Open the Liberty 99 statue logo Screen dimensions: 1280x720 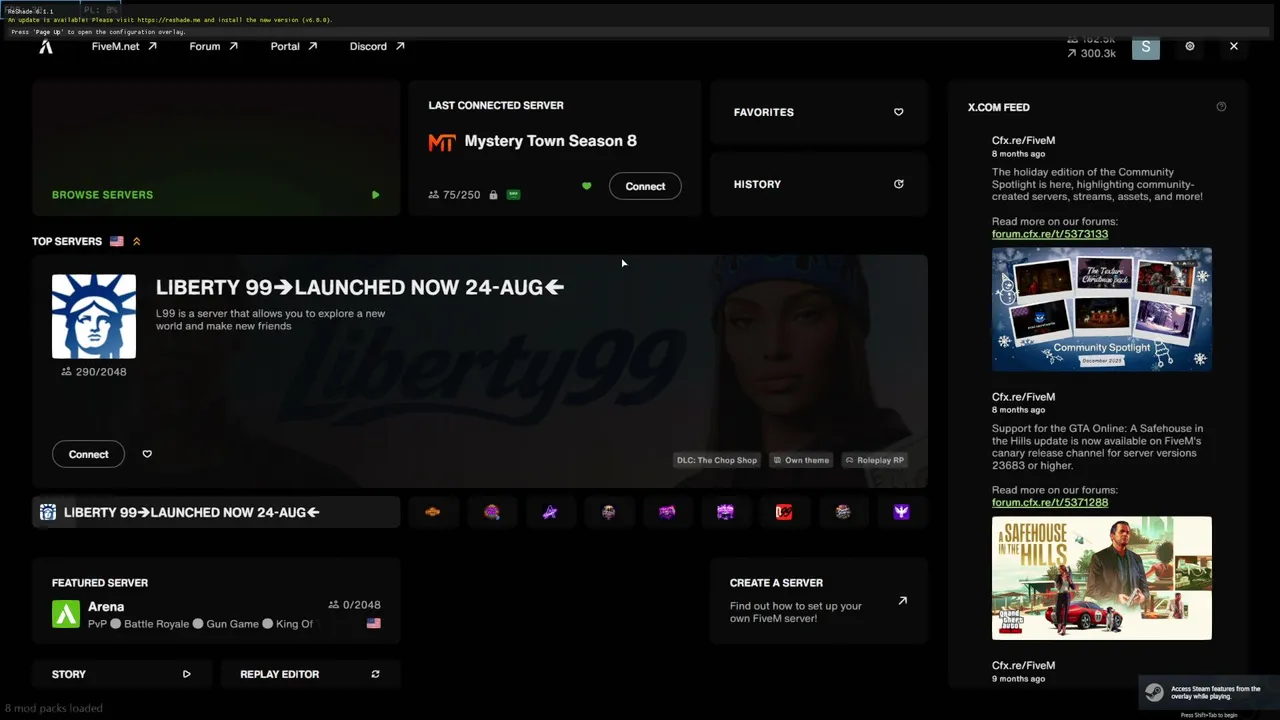coord(94,316)
